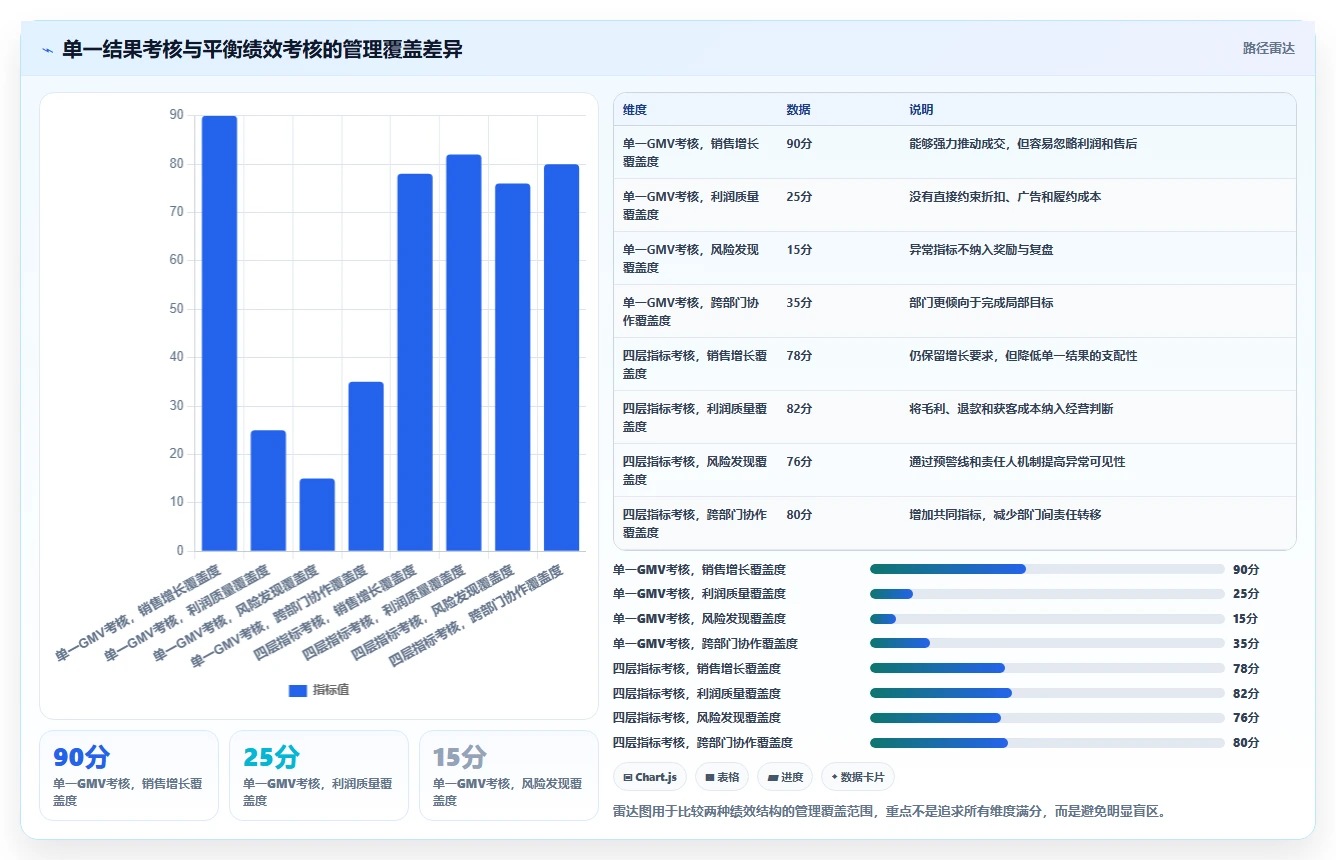Screen dimensions: 1336x860
Task: Click the Chart.js tag chip
Action: (x=650, y=777)
